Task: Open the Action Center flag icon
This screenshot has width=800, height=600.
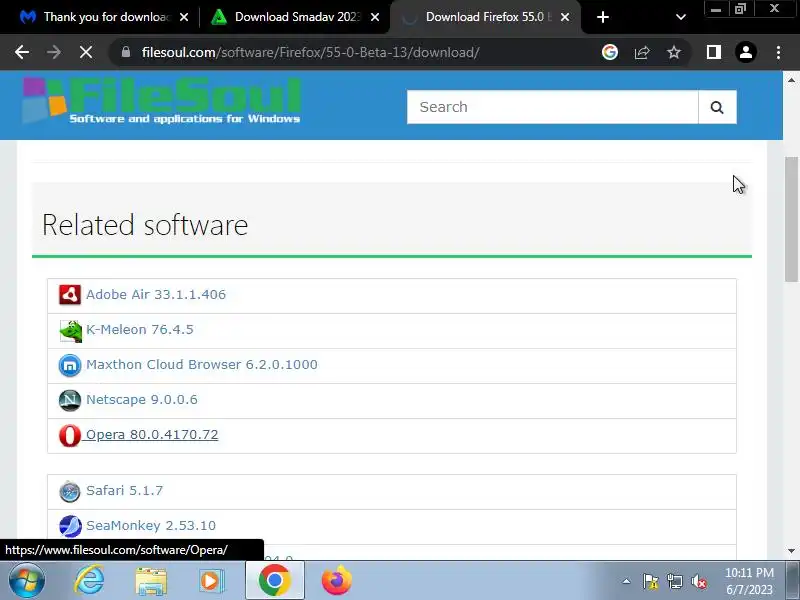Action: point(651,581)
